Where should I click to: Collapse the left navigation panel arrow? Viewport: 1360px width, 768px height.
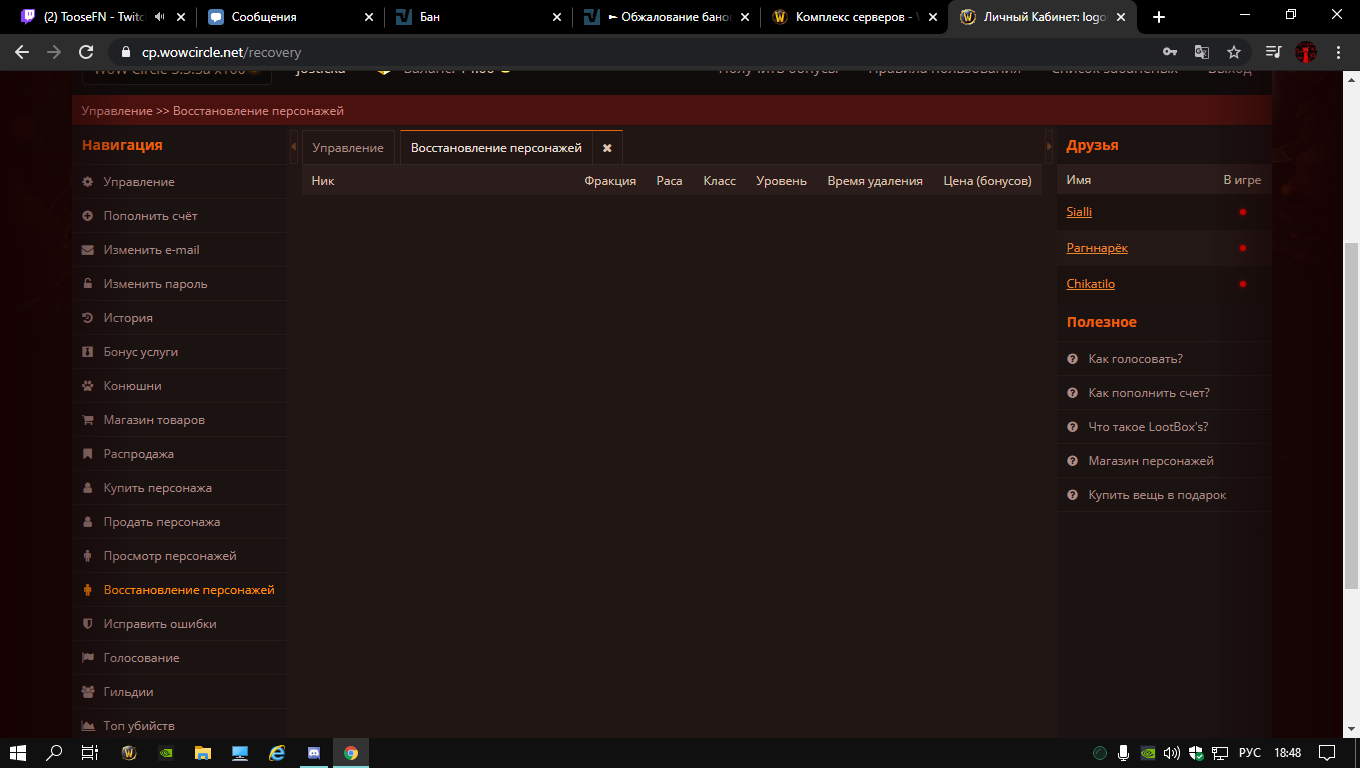(293, 147)
